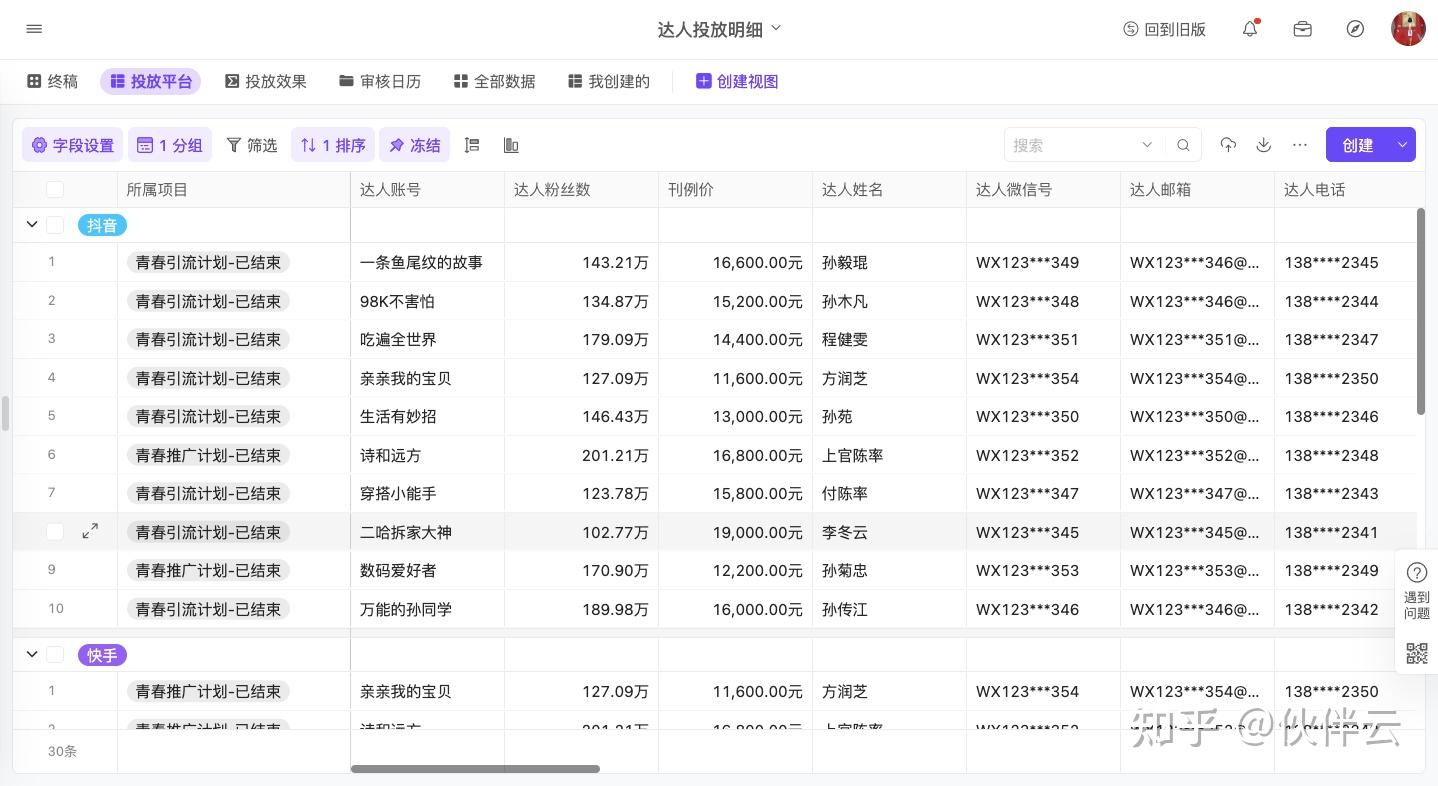The image size is (1438, 786).
Task: Collapse the 快手 group
Action: 31,655
